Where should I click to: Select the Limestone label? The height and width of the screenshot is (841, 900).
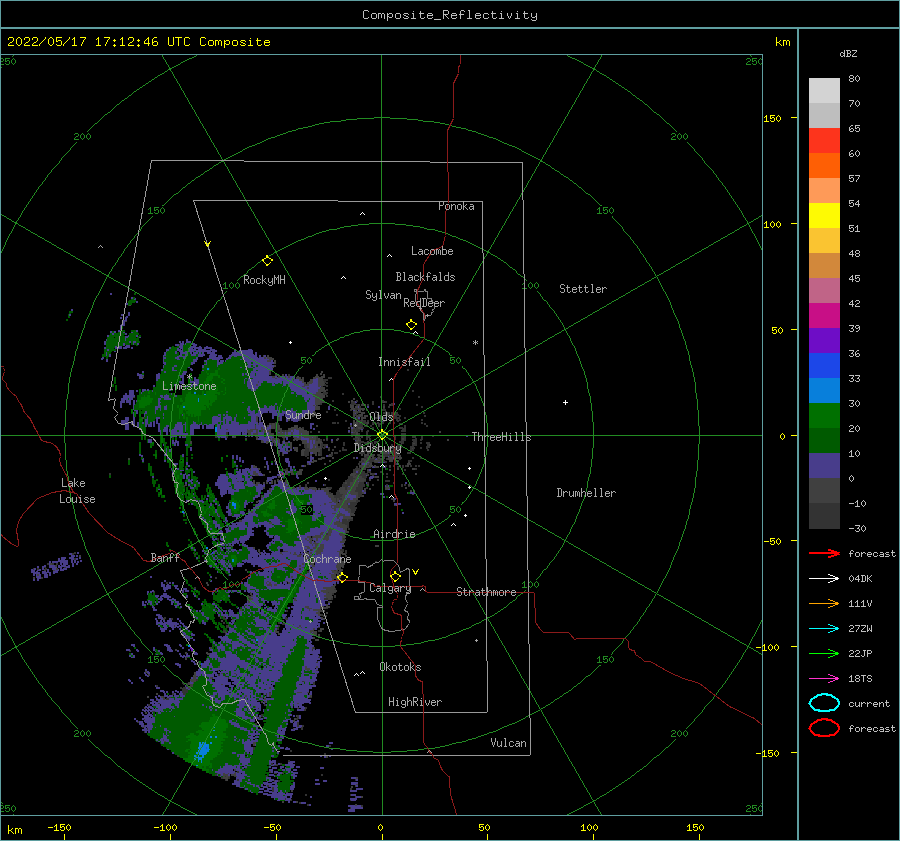(x=189, y=386)
